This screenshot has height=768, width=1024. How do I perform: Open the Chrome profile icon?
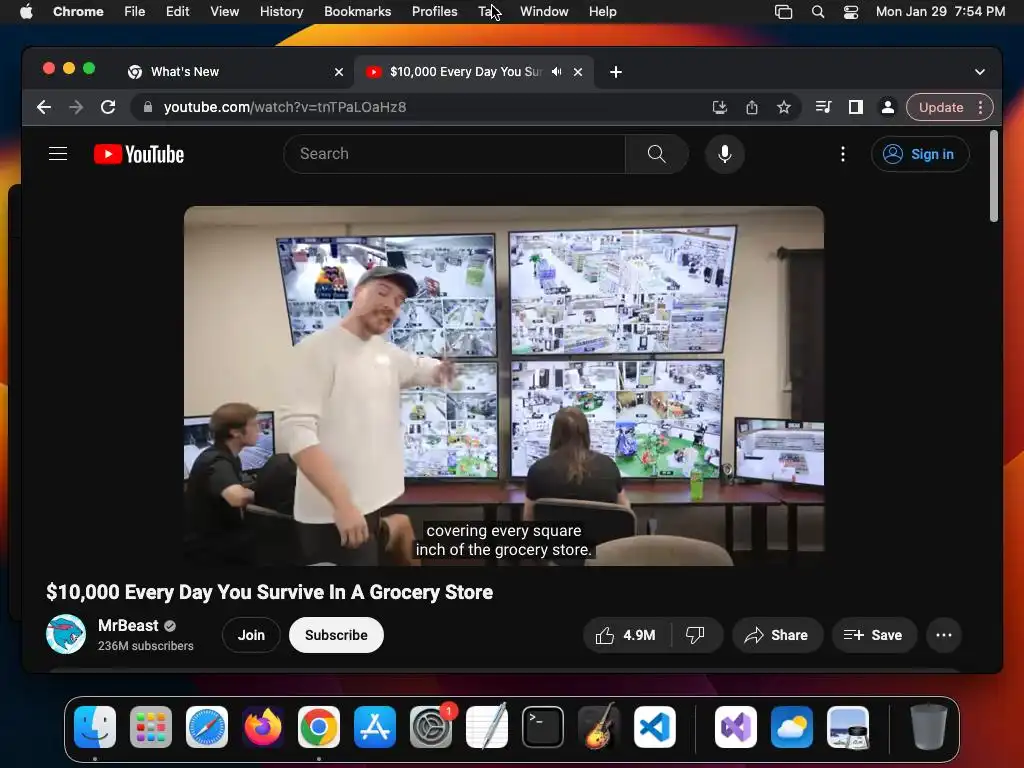tap(888, 107)
